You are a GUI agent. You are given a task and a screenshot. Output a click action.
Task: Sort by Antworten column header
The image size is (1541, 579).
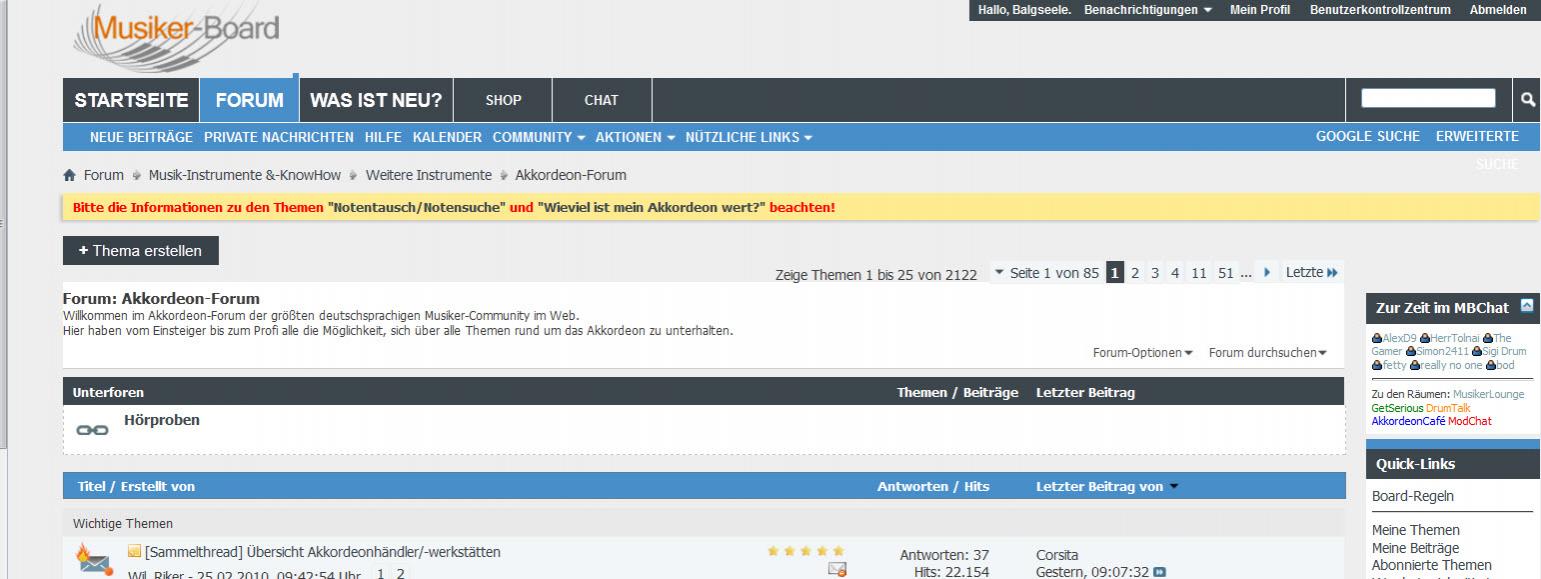(912, 487)
